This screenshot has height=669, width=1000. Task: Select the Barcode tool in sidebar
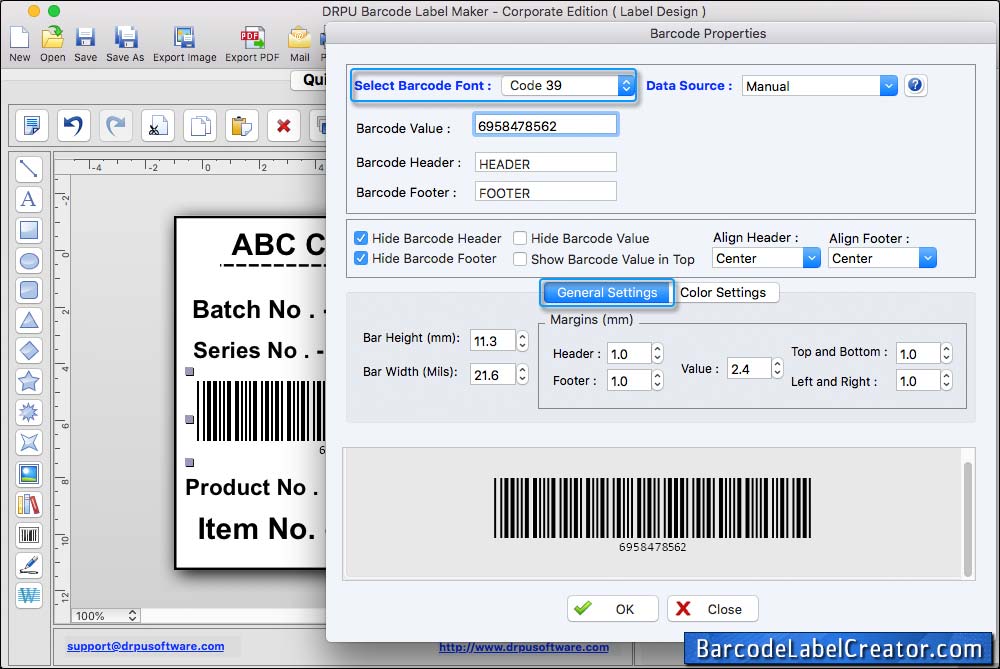(29, 535)
